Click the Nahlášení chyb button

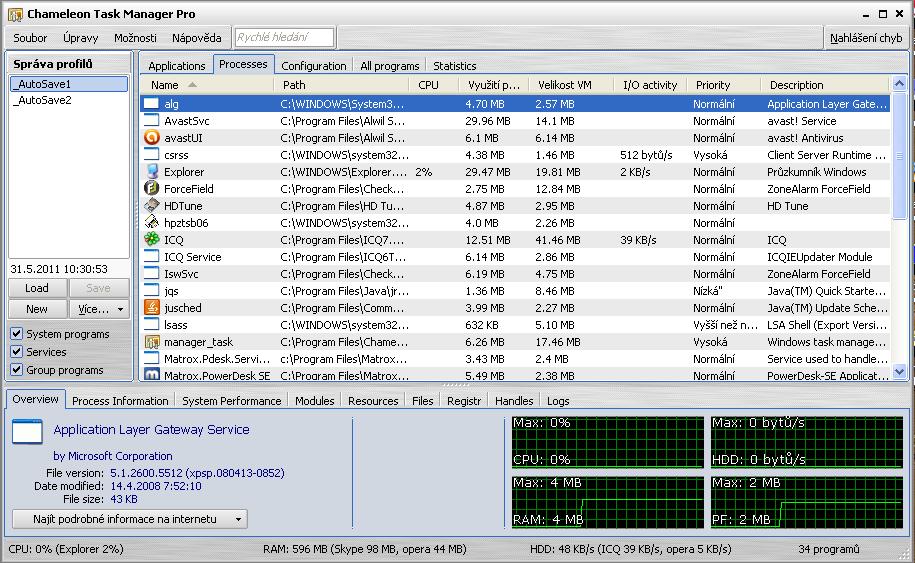click(x=866, y=38)
